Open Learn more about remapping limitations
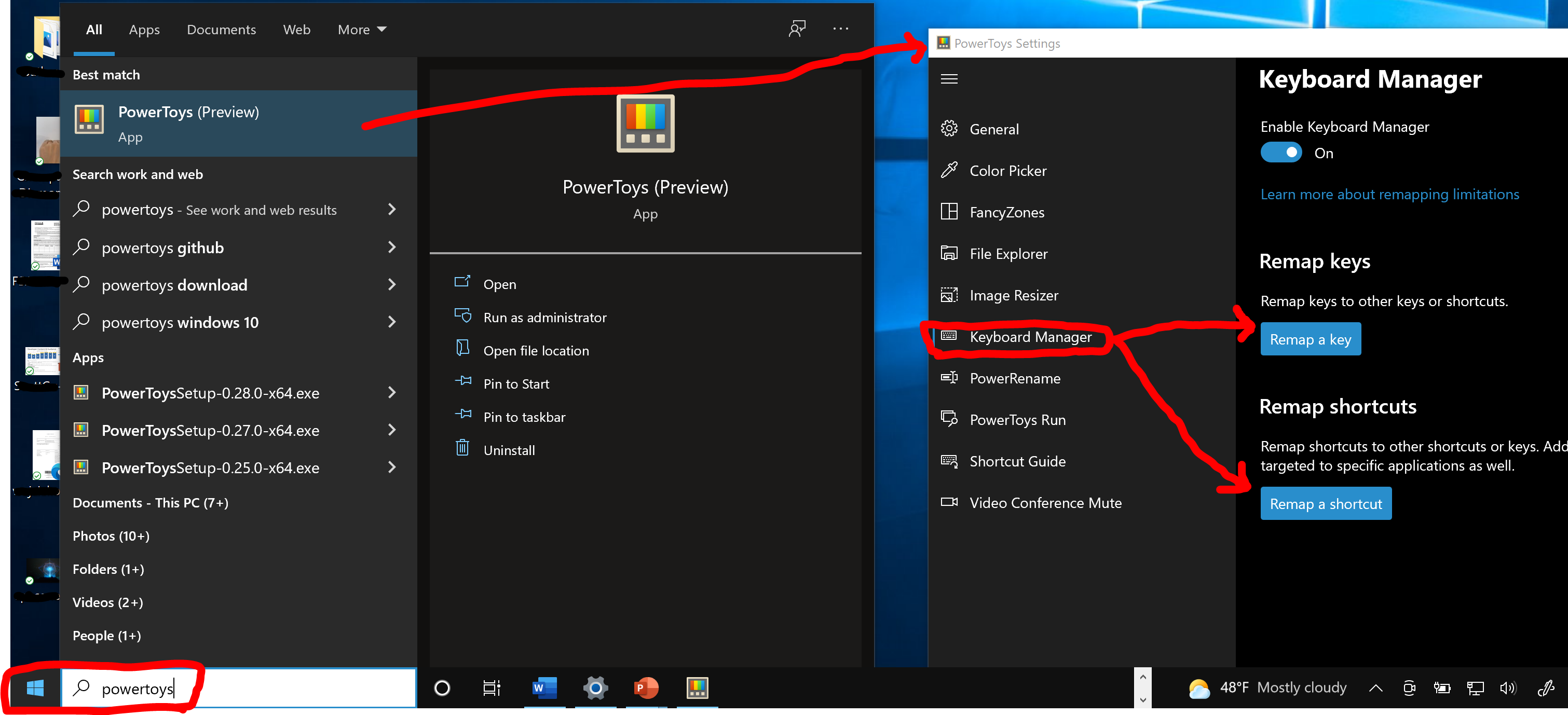Screen dimensions: 1568x715 tap(1389, 194)
